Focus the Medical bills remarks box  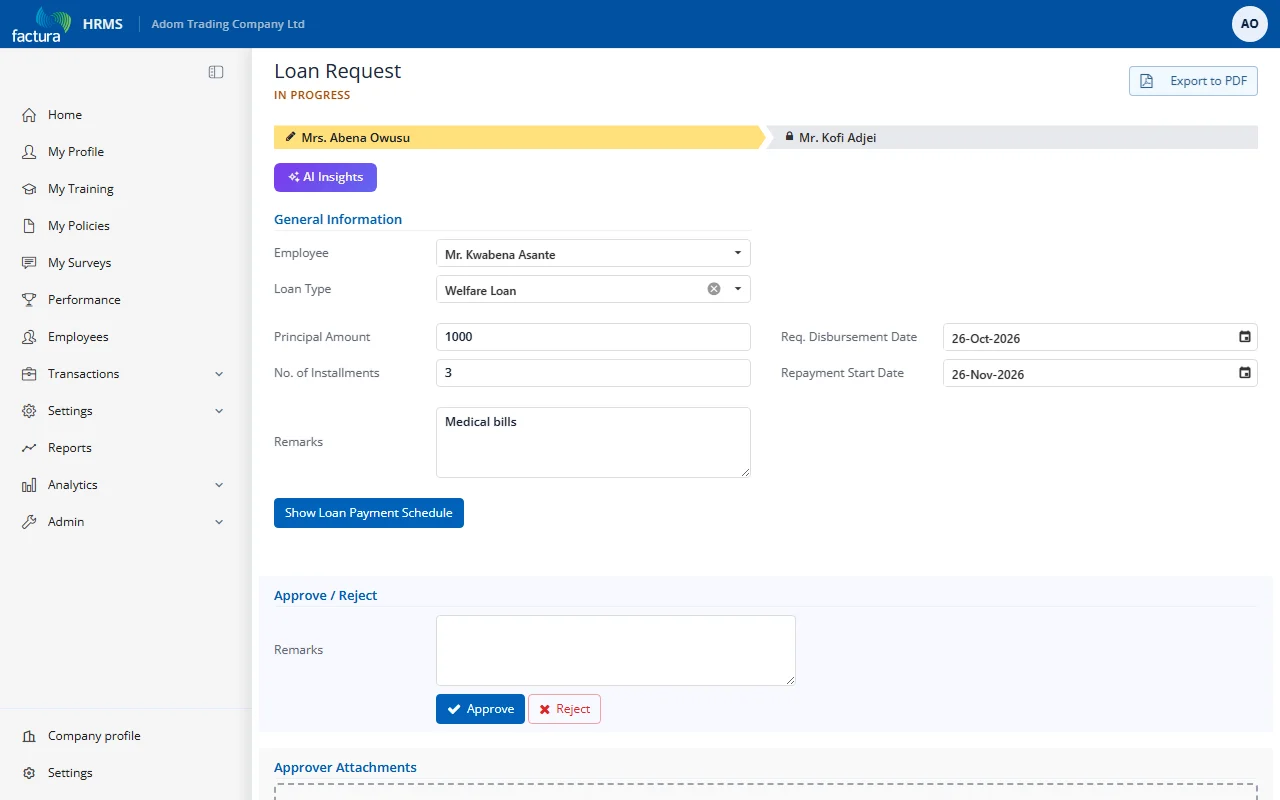click(x=593, y=442)
